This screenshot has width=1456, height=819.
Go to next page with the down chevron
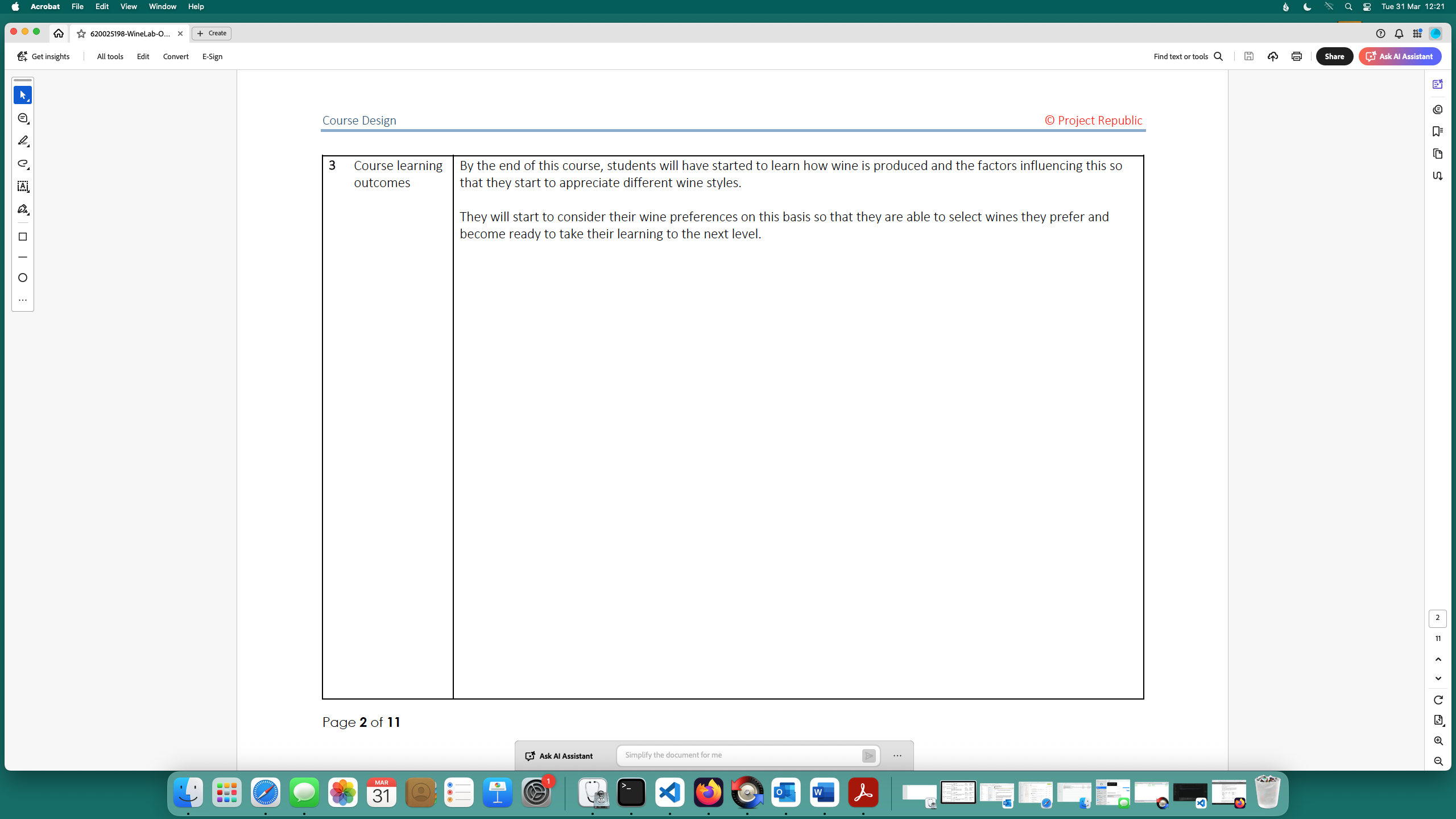coord(1438,679)
